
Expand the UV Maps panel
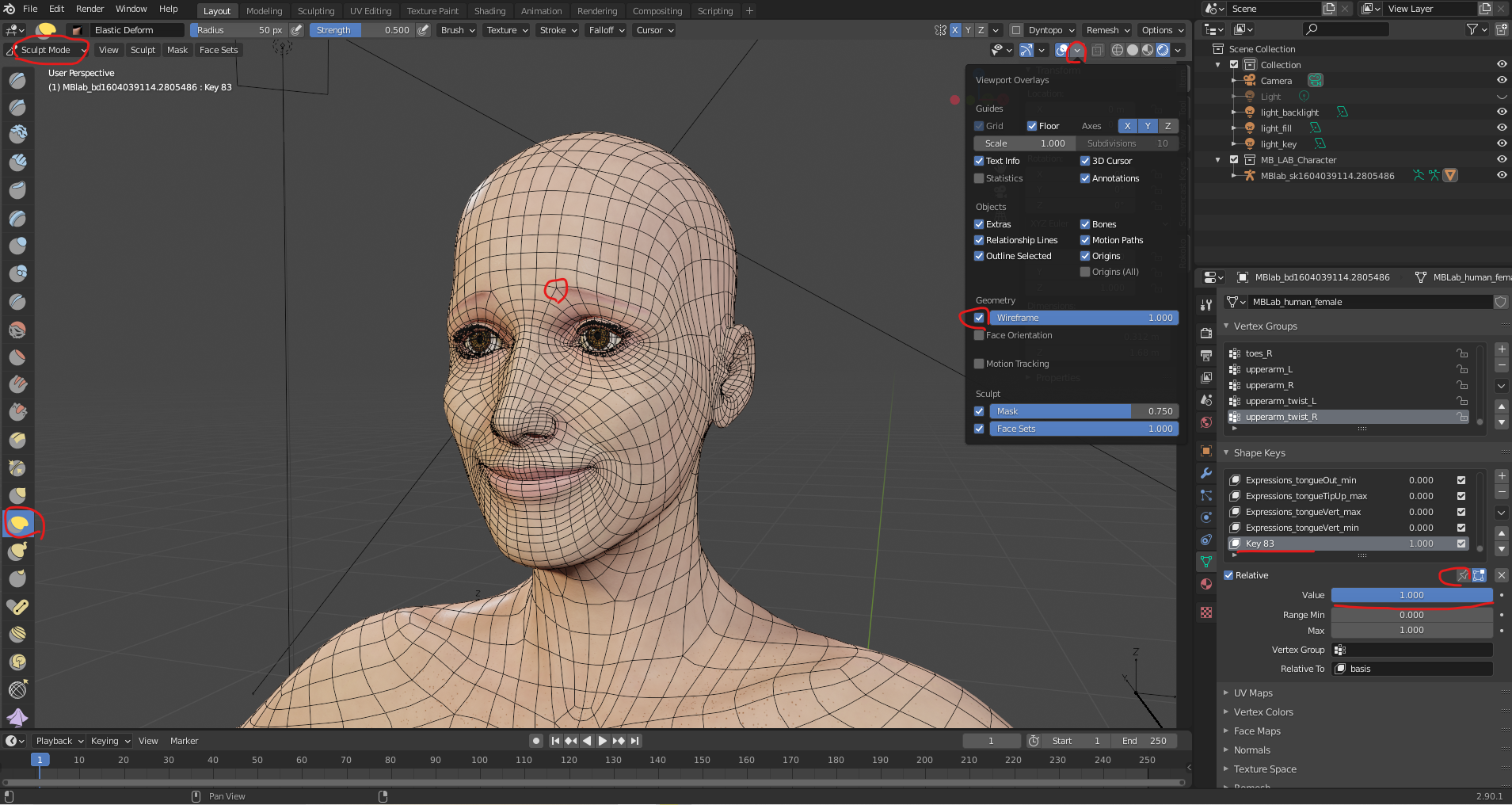point(1252,693)
